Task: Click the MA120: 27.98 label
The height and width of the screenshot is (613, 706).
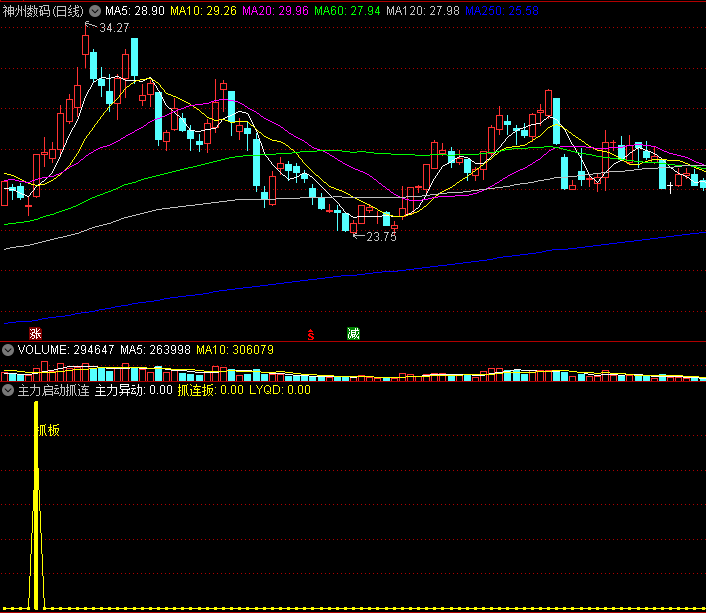Action: pos(423,11)
